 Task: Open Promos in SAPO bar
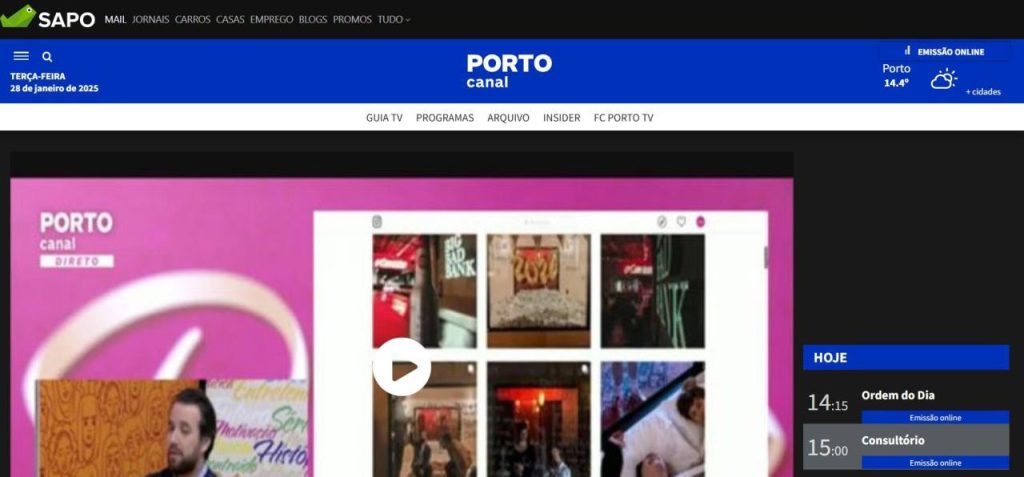coord(352,20)
